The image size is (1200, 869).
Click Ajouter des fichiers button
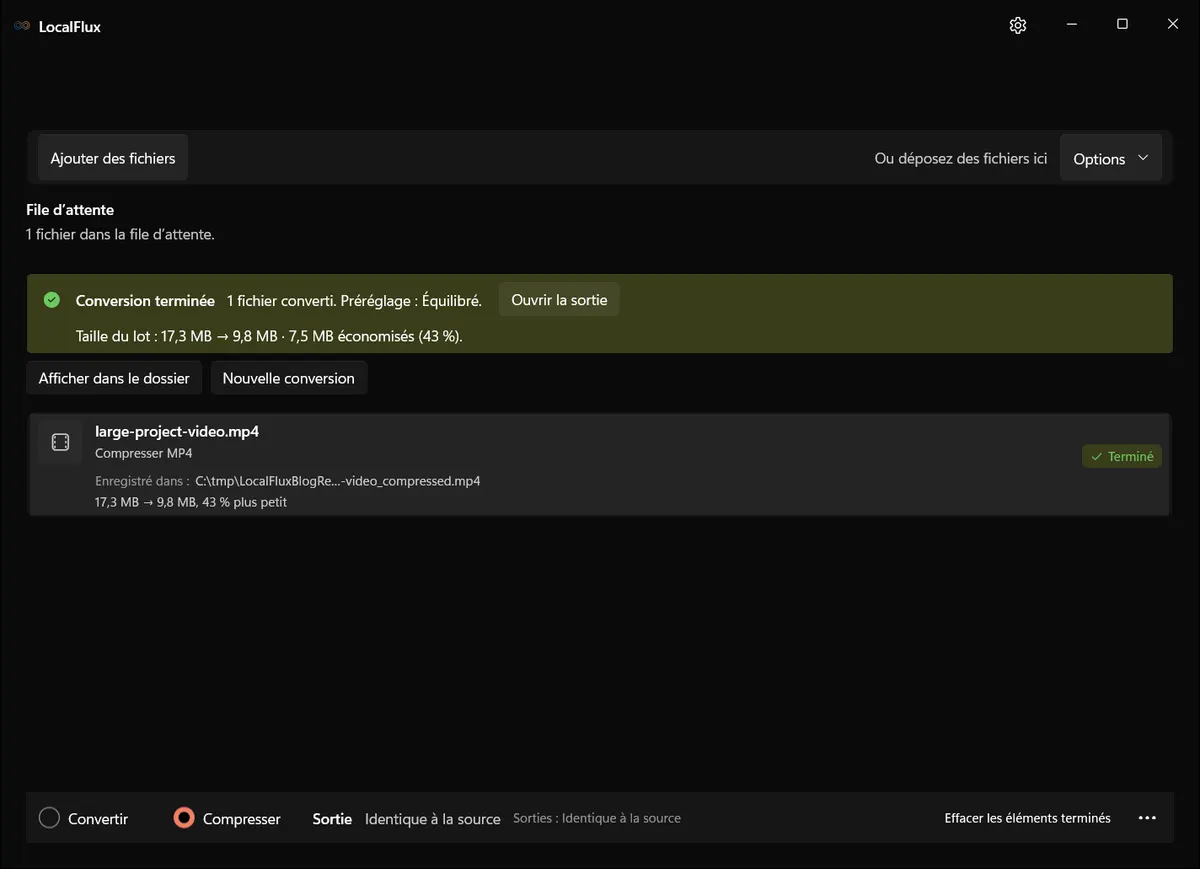click(113, 158)
